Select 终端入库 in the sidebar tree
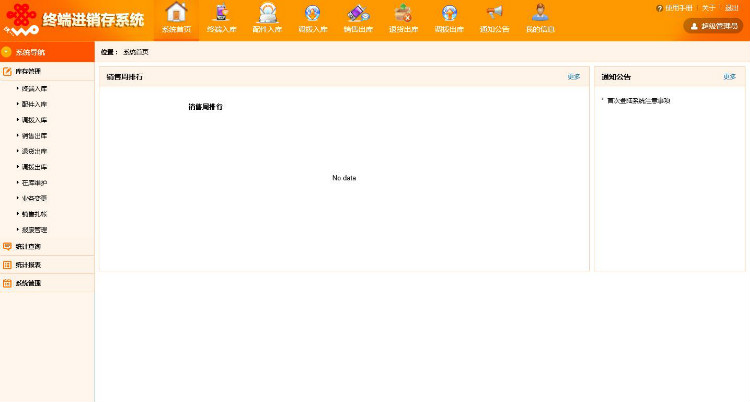 point(34,89)
